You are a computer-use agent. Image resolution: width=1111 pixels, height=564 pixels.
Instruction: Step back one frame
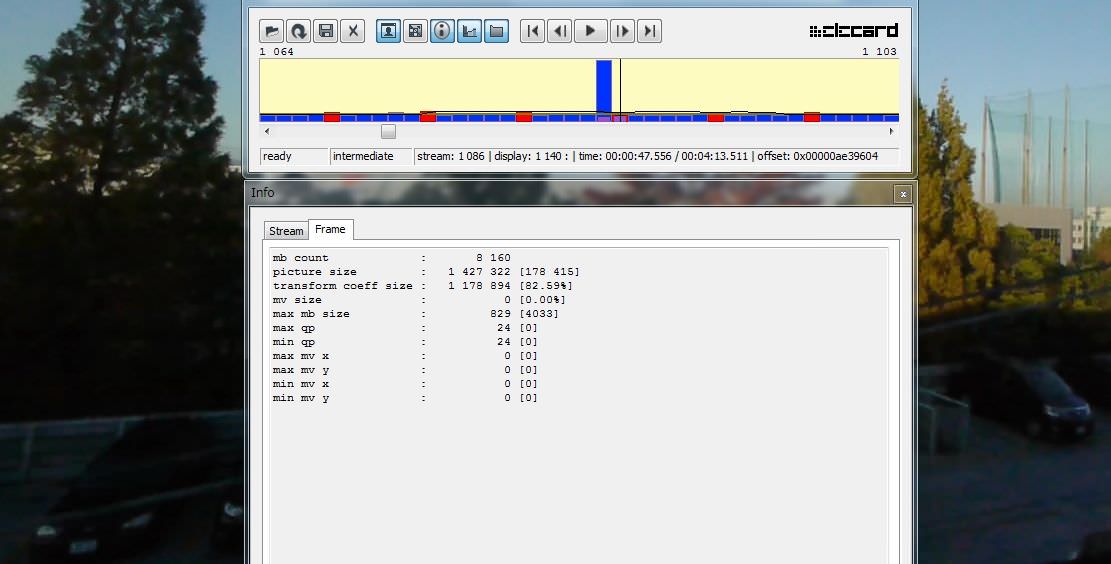pos(560,31)
